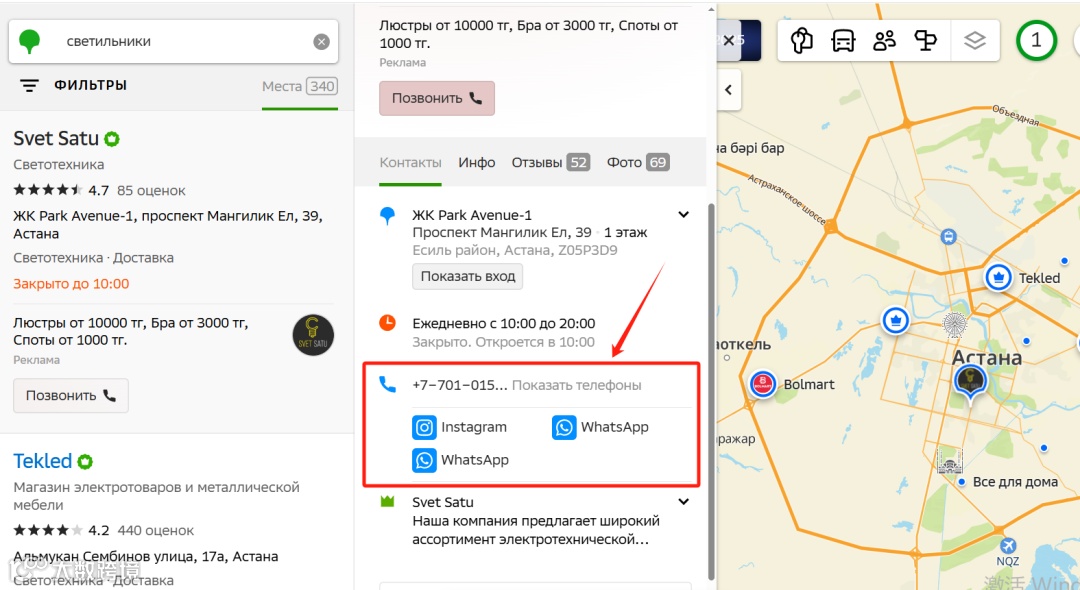Click Ежедневно с 10:00 до 20:00 hours text
The height and width of the screenshot is (590, 1080).
(x=503, y=323)
